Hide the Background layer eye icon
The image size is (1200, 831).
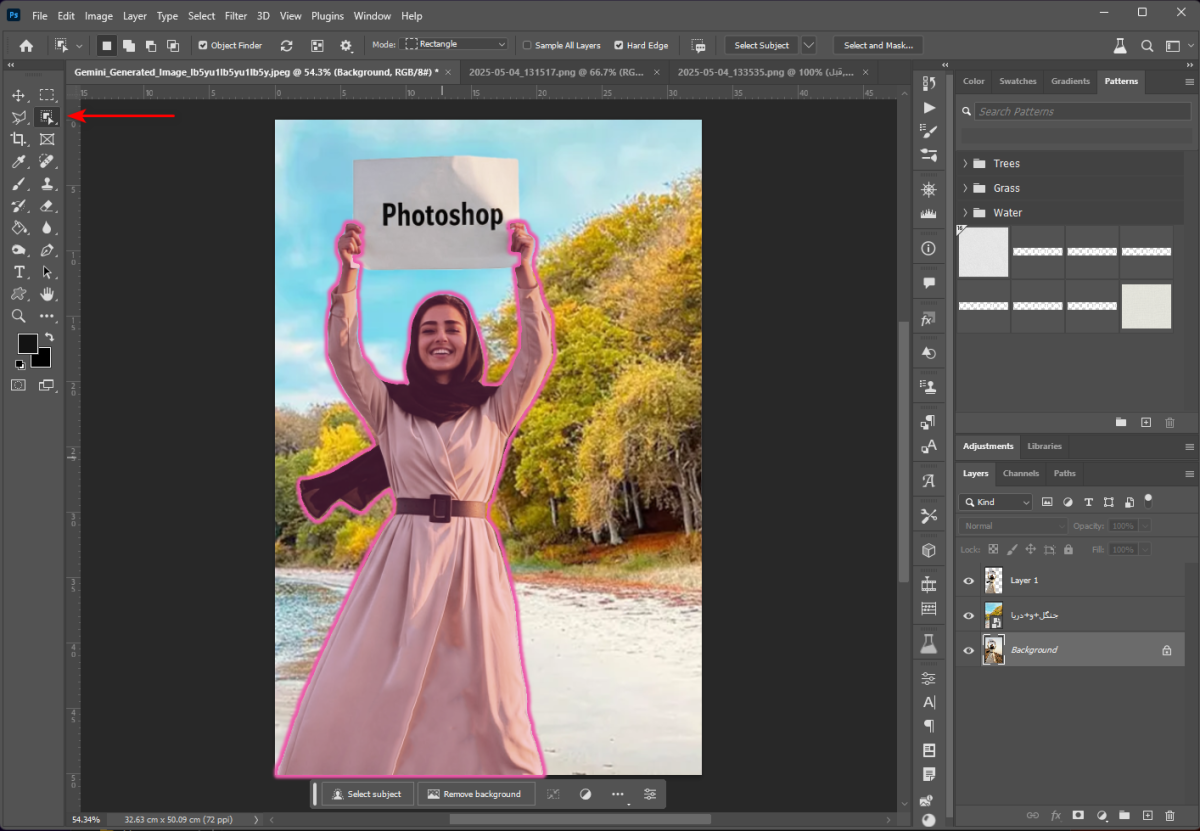968,650
